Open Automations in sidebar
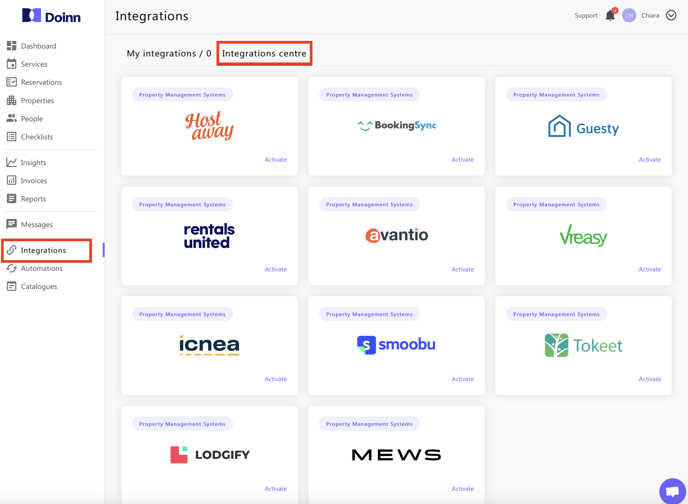This screenshot has width=688, height=504. click(x=42, y=268)
